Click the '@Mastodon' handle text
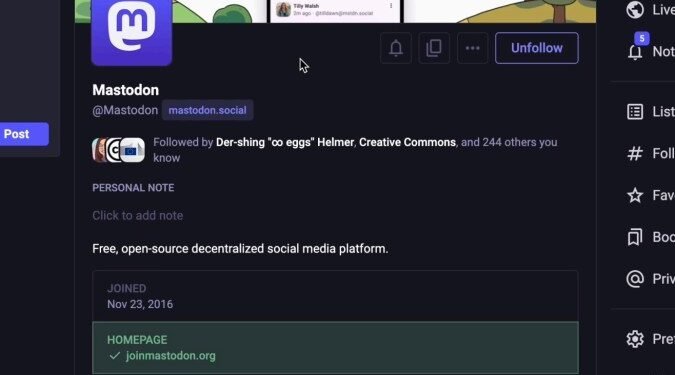The height and width of the screenshot is (375, 675). [125, 110]
